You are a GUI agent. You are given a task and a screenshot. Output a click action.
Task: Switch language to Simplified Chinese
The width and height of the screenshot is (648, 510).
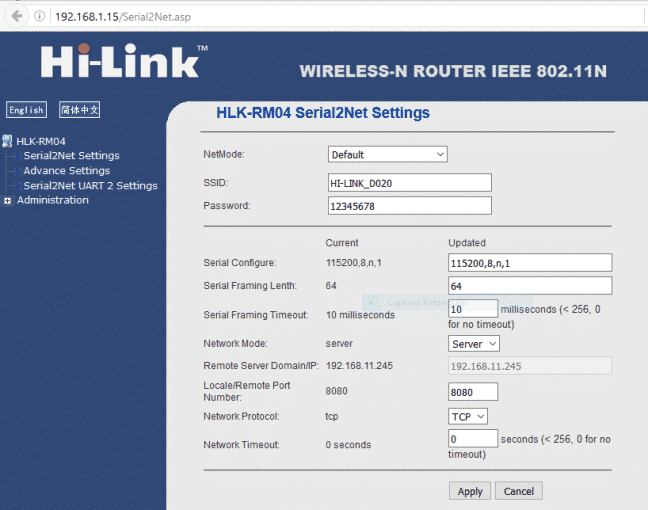[79, 110]
